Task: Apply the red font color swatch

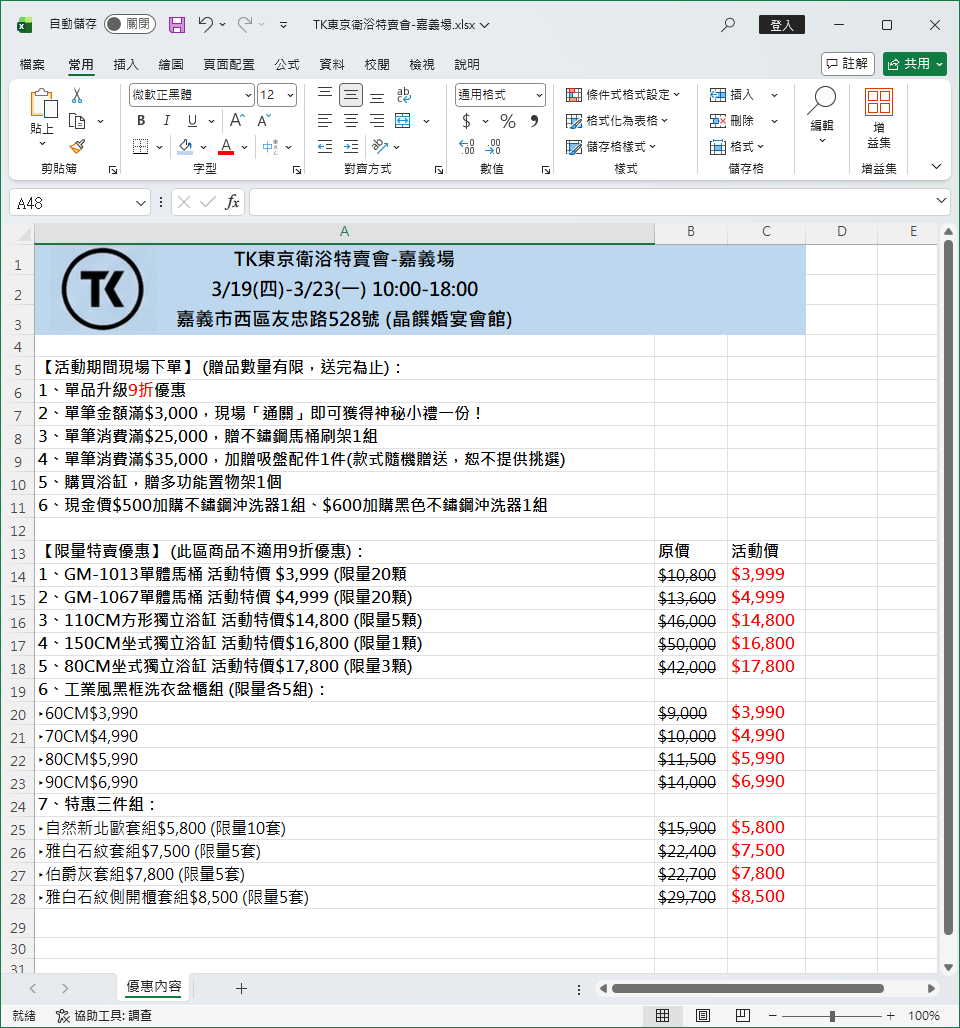Action: coord(226,147)
